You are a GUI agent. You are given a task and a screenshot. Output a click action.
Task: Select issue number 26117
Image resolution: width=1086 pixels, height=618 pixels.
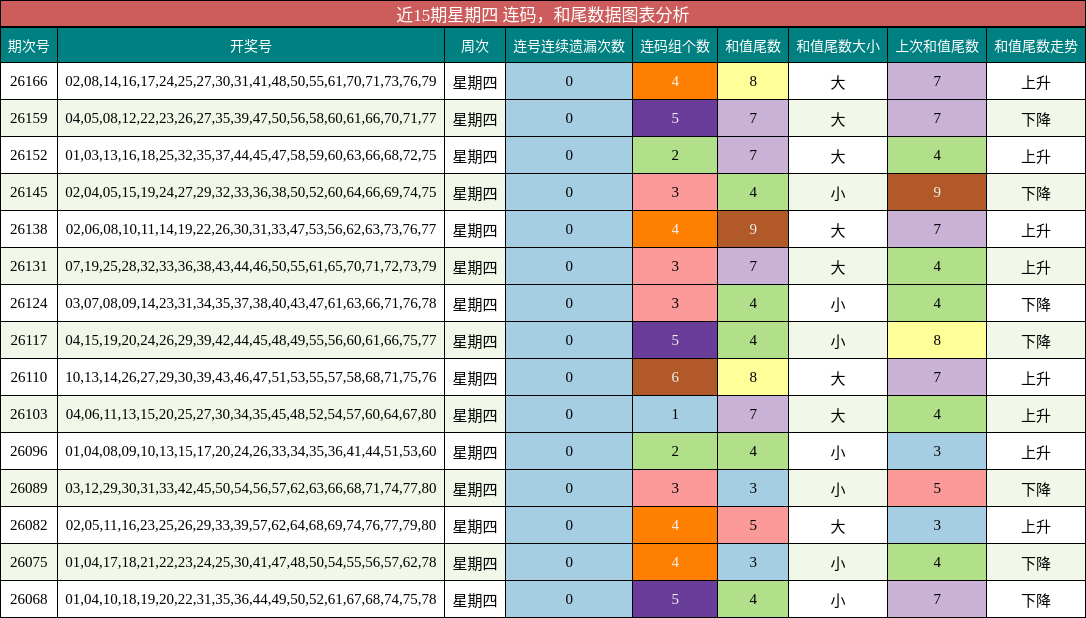tap(28, 340)
